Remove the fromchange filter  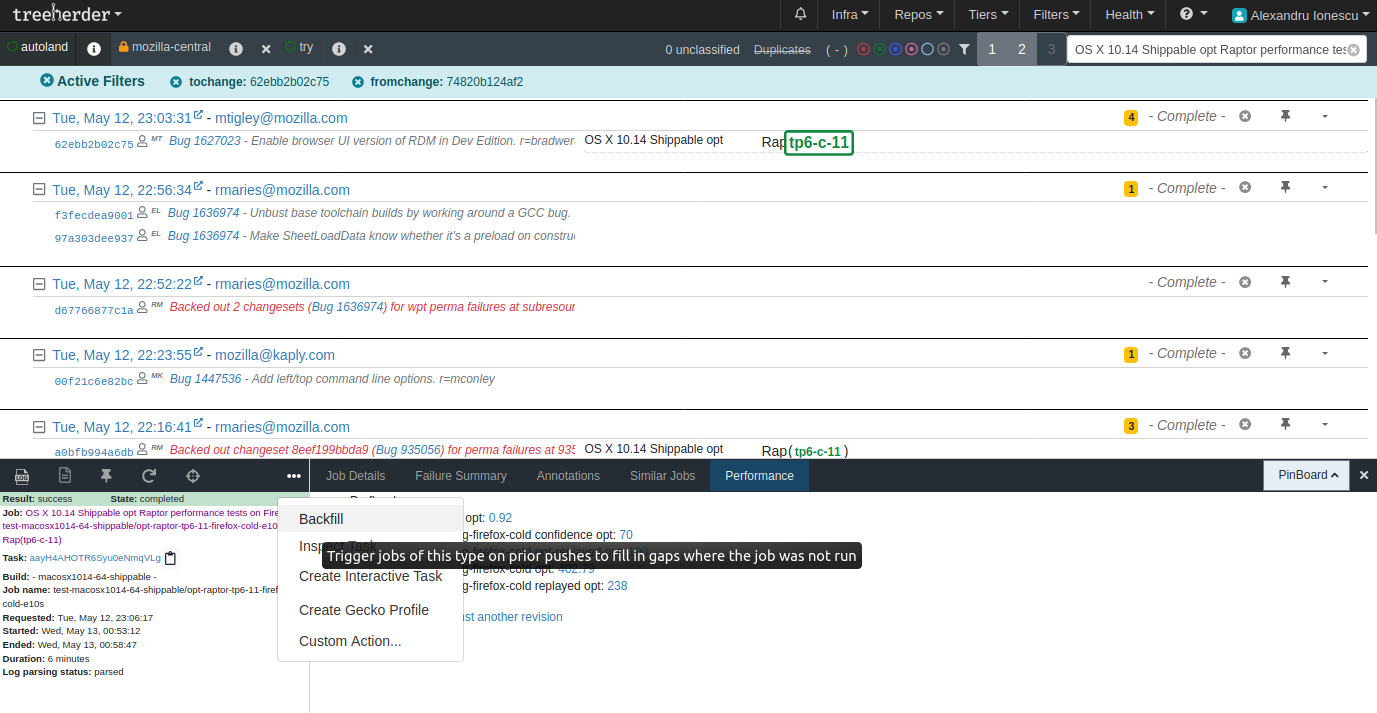coord(358,82)
